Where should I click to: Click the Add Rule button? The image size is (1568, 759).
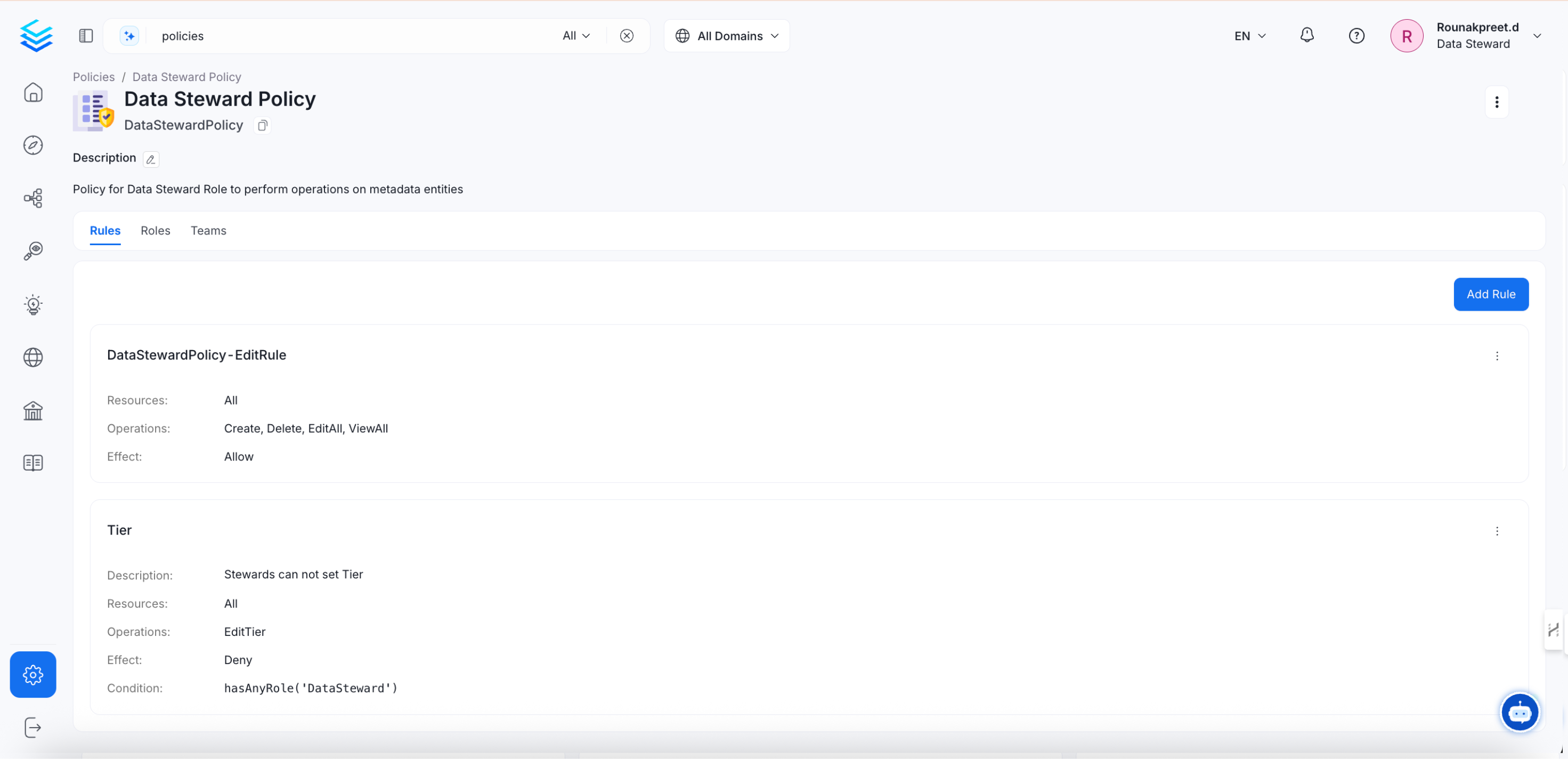1491,294
